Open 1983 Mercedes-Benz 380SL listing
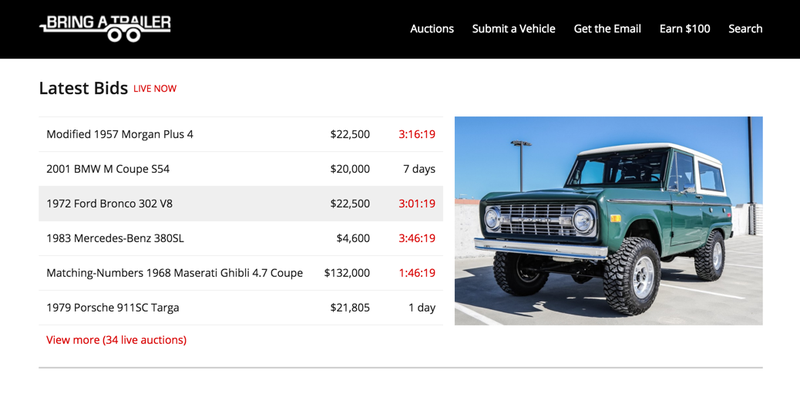The image size is (800, 411). click(x=115, y=238)
